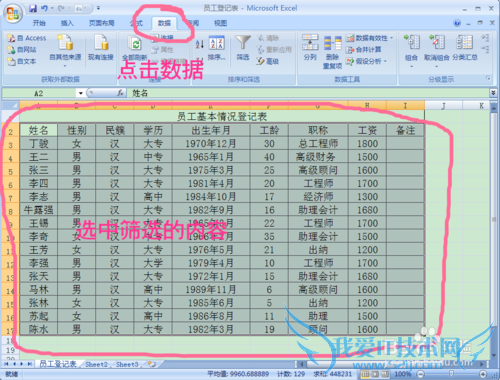
Task: Open the Insert (插入) ribbon tab
Action: [67, 23]
